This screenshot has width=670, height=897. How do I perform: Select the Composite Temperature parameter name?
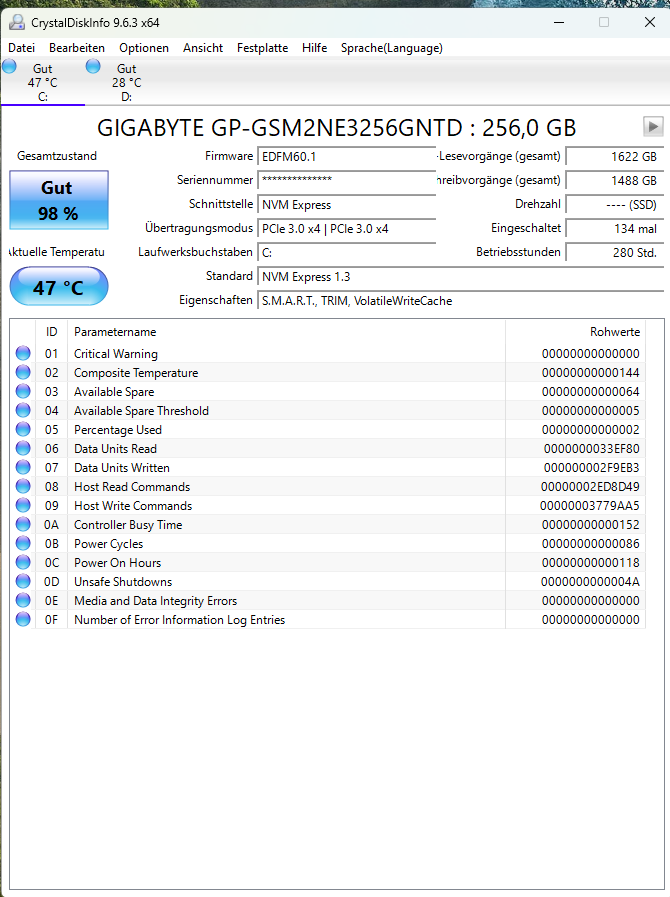tap(136, 373)
